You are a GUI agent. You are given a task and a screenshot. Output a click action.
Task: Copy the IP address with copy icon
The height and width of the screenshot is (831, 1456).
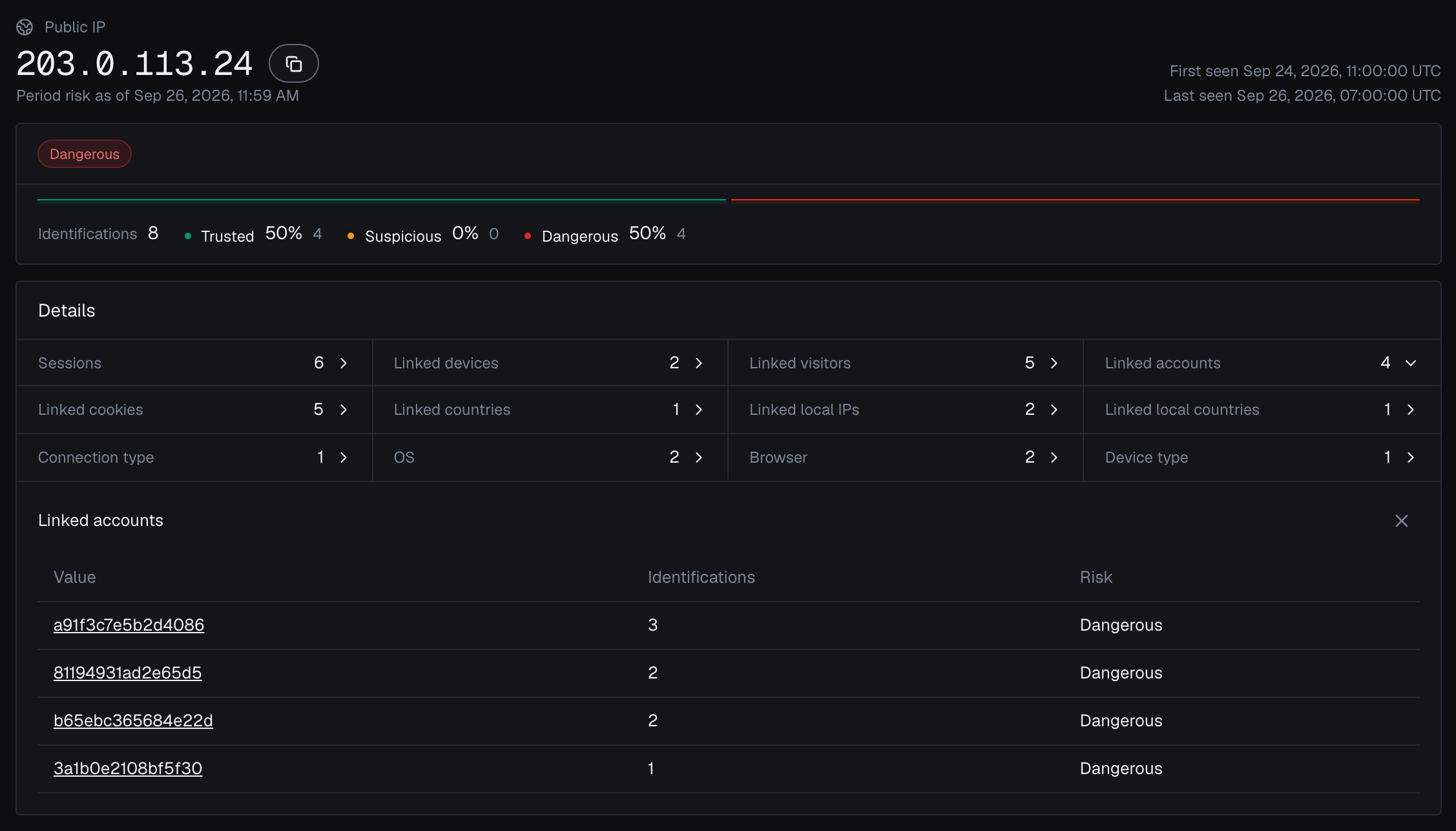click(293, 63)
